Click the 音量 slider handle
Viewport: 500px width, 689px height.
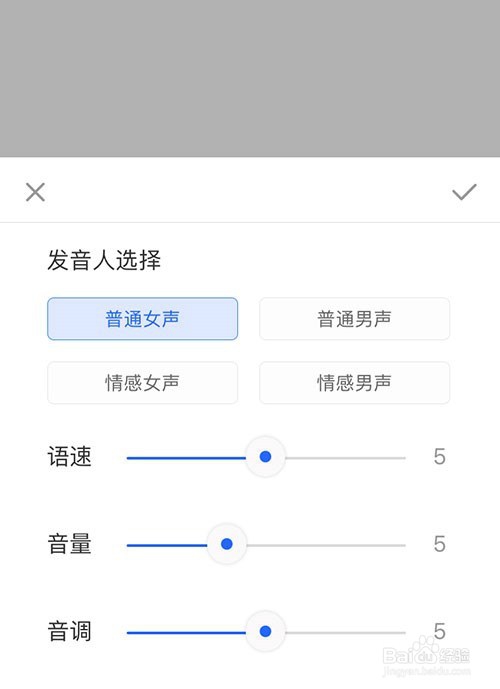click(x=227, y=544)
